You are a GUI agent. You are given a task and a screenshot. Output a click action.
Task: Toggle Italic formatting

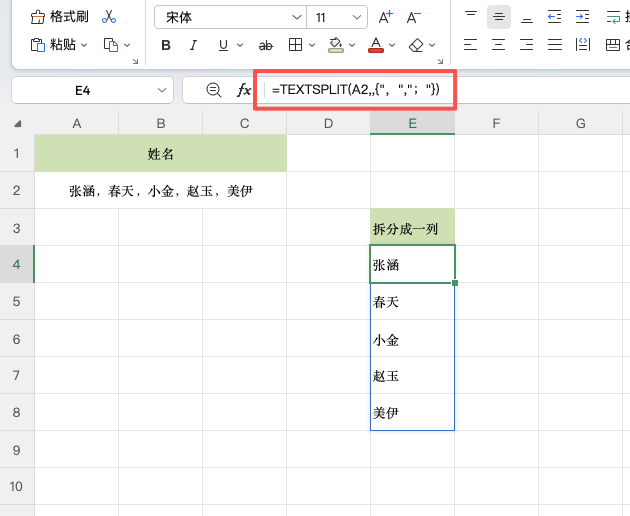194,45
